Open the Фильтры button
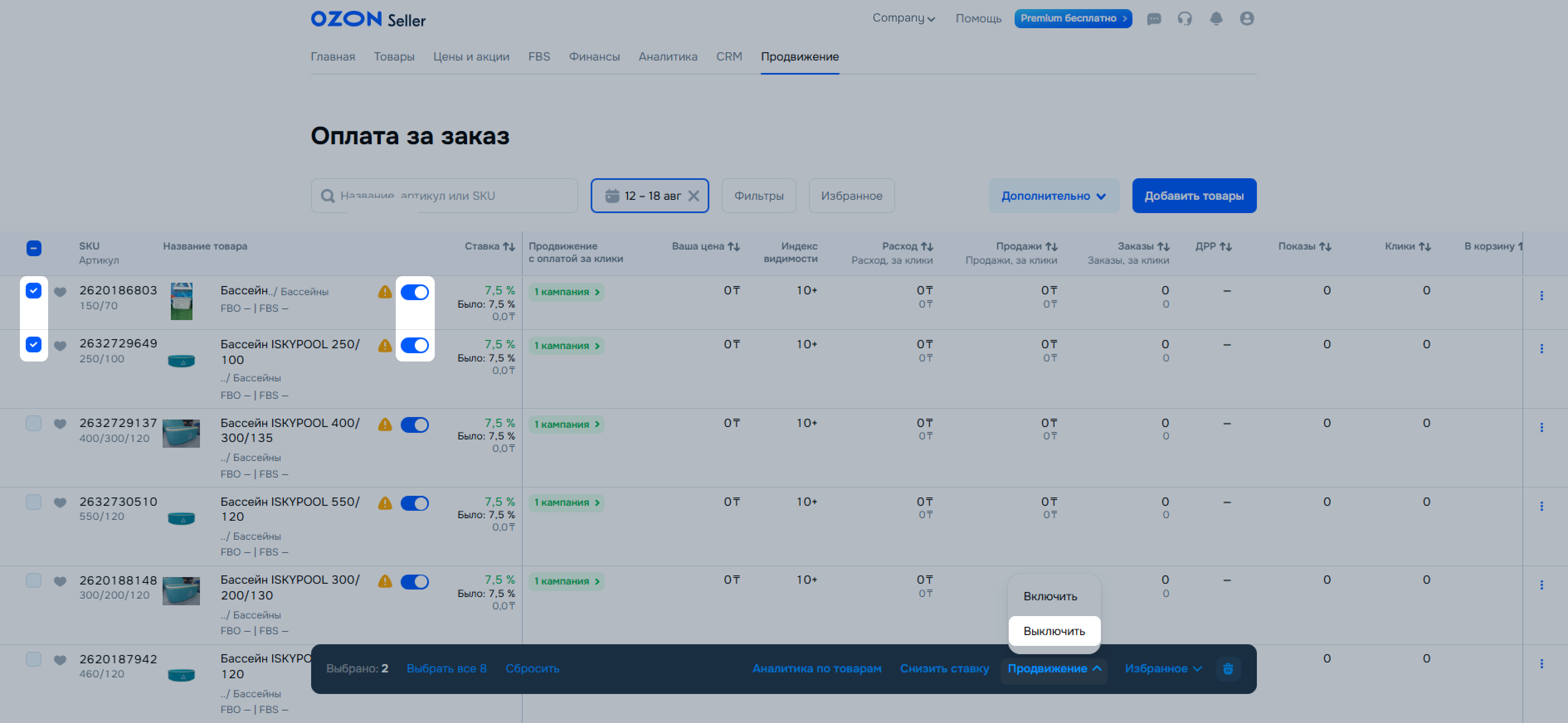 point(758,196)
